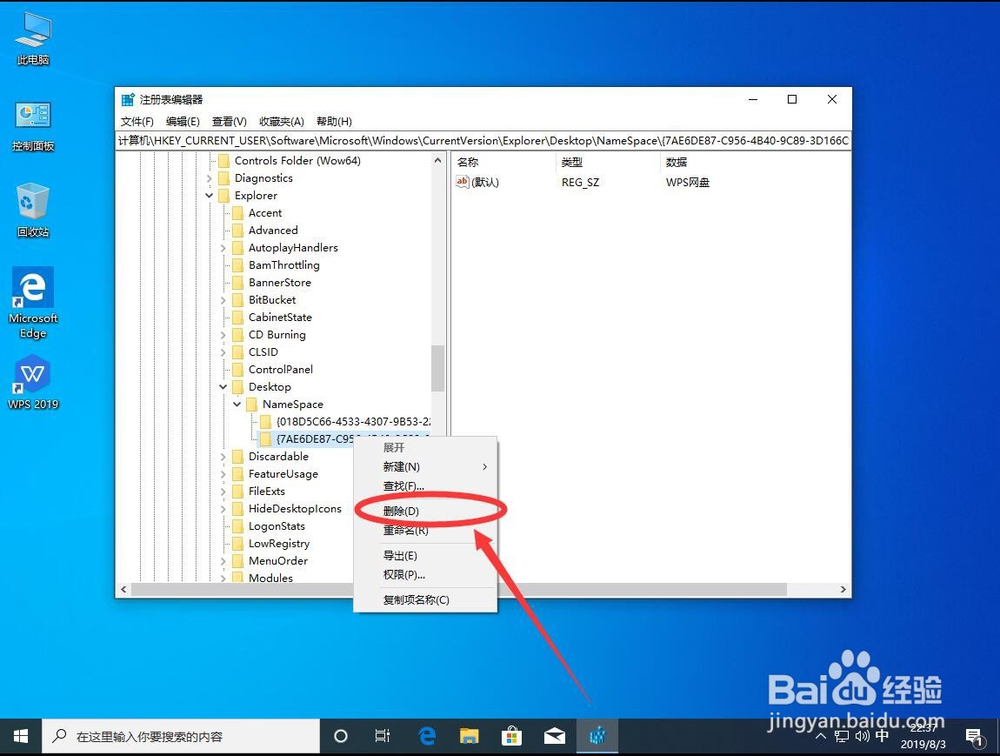Select the Accent folder icon in tree
This screenshot has width=1000, height=756.
tap(238, 212)
